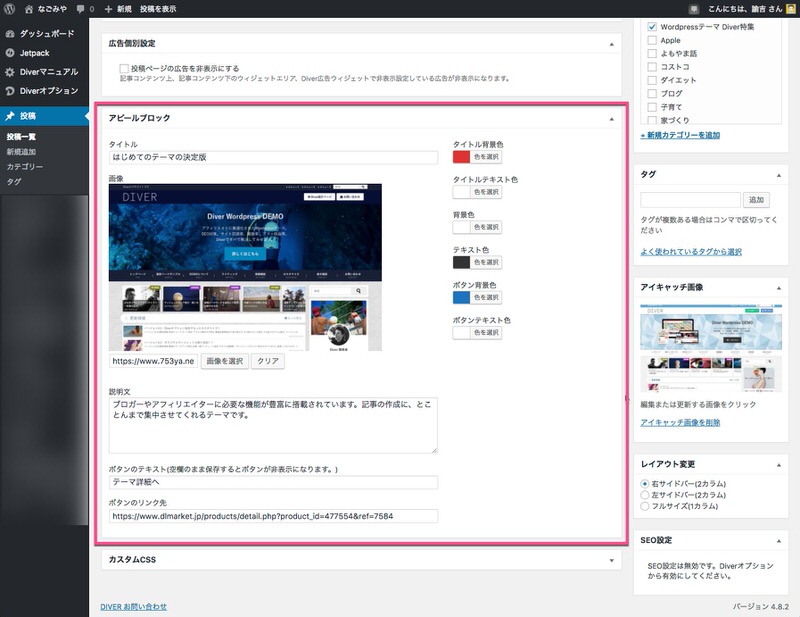Open the Jetpack sidebar item
800x617 pixels.
36,52
